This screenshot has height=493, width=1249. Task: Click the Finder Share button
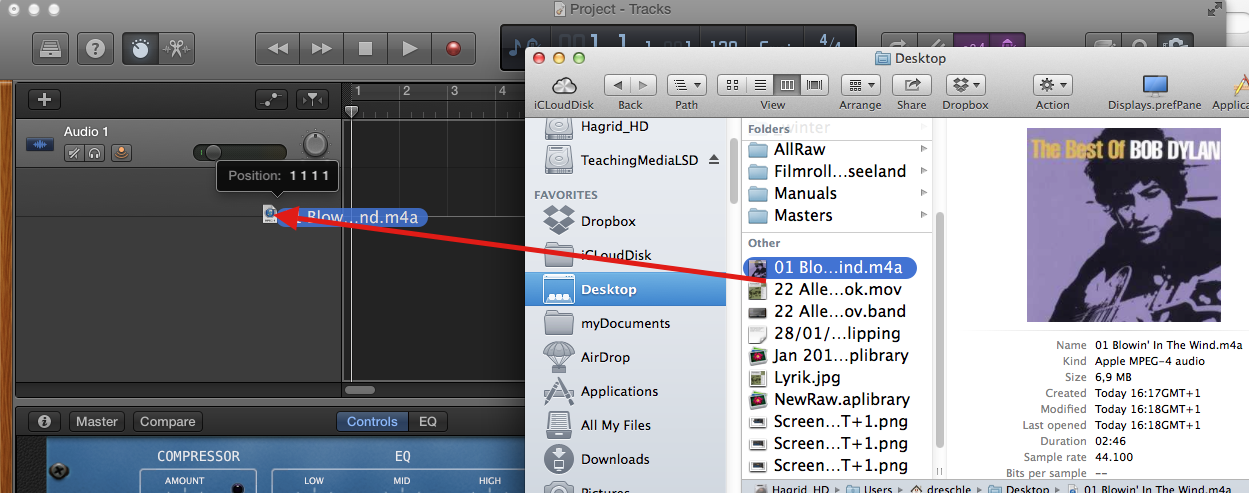911,85
